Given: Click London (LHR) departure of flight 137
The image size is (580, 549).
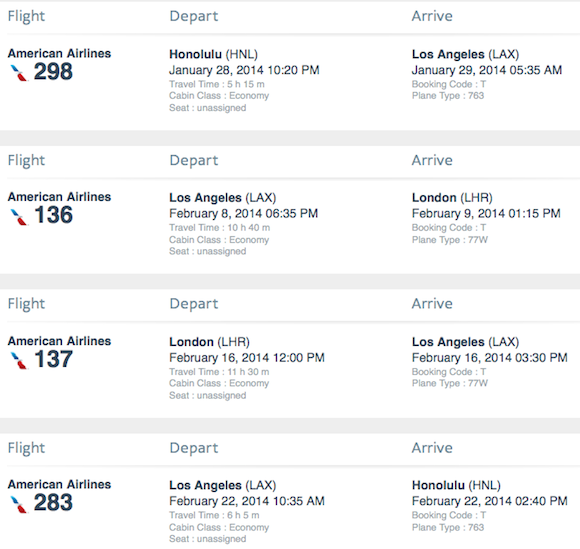Looking at the screenshot, I should [209, 342].
